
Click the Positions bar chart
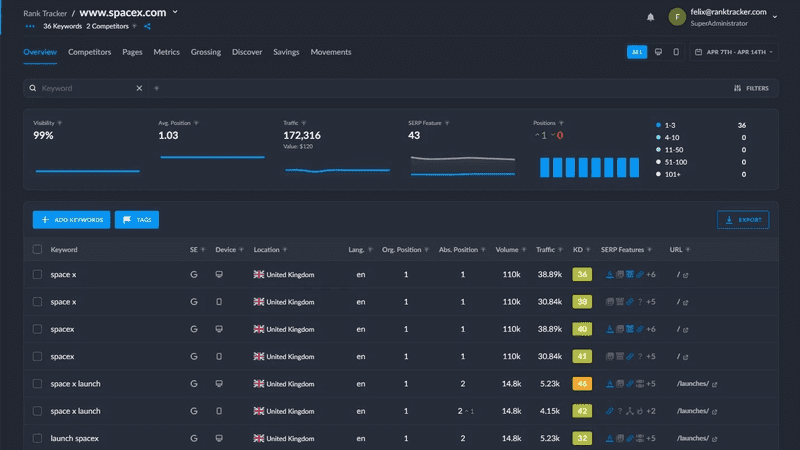pos(589,167)
